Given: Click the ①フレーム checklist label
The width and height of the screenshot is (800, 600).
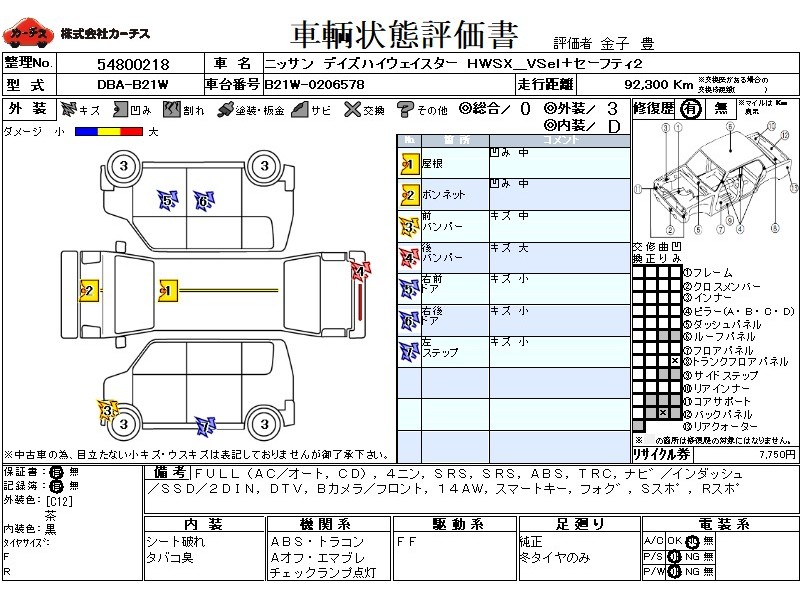Looking at the screenshot, I should [x=708, y=273].
